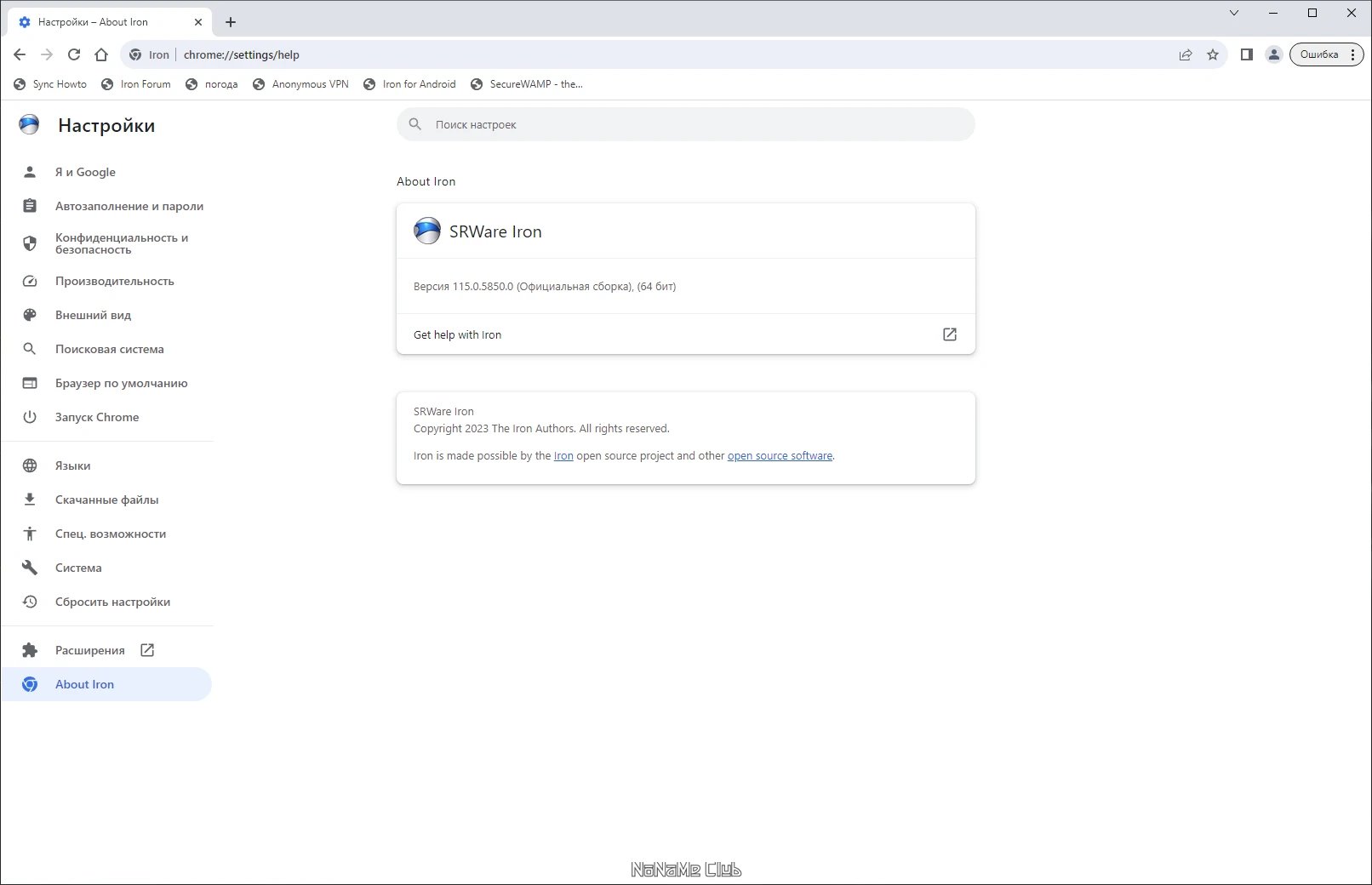Click the download icon for Скачанные файлы
The width and height of the screenshot is (1372, 885).
click(30, 500)
